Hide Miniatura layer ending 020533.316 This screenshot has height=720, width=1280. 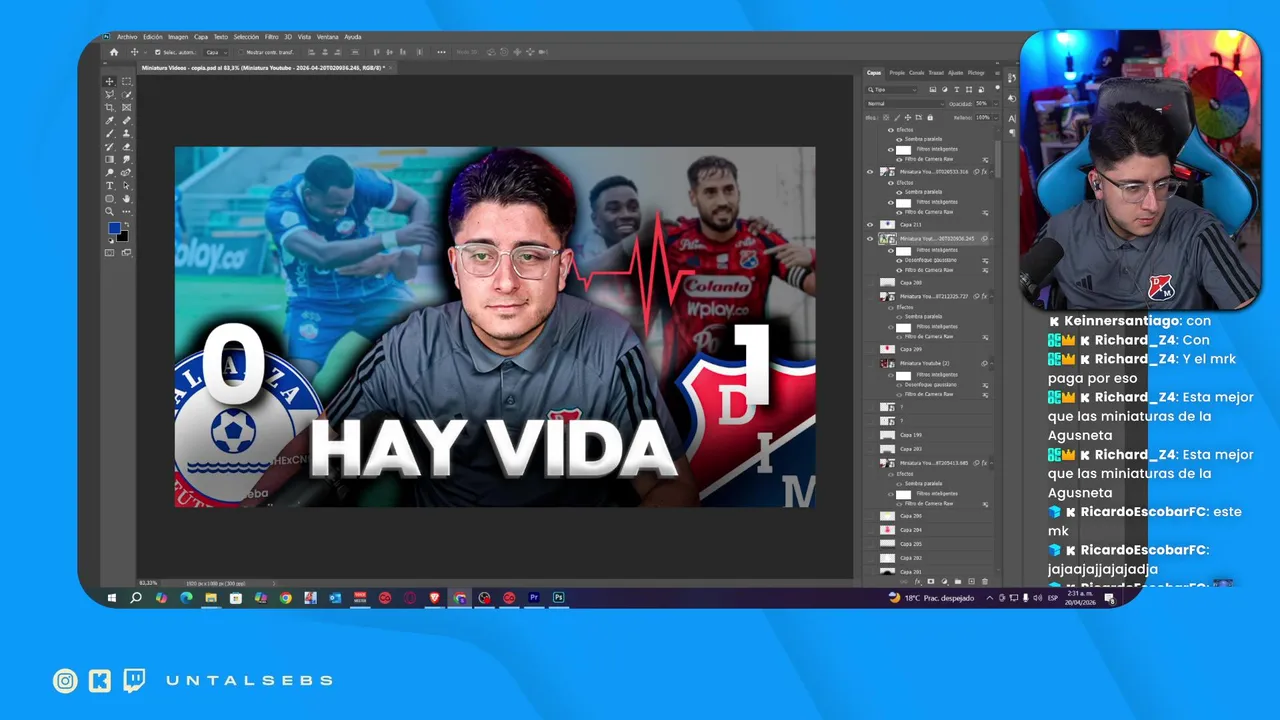coord(870,172)
